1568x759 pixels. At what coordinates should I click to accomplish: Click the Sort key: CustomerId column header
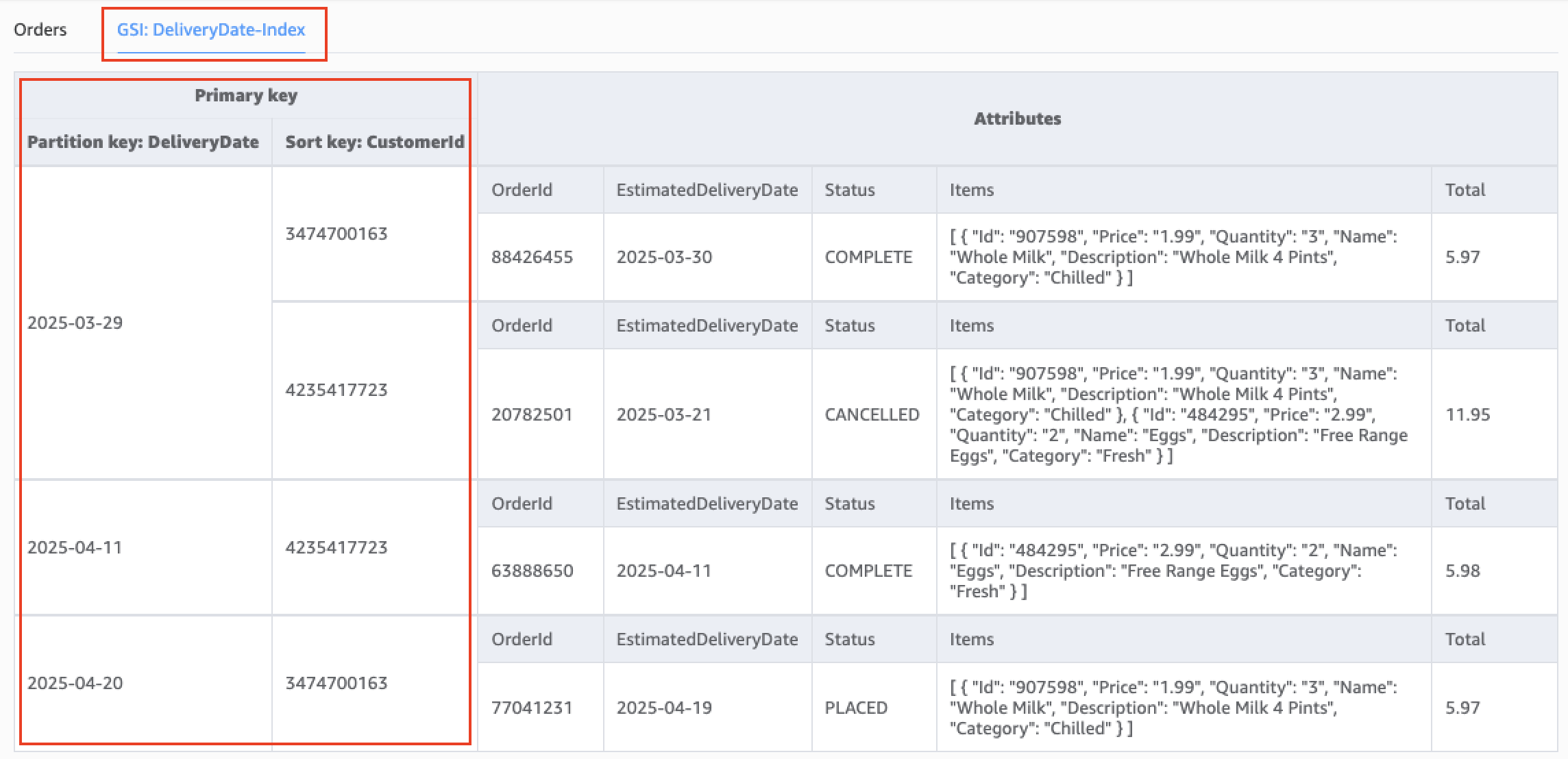(x=375, y=142)
